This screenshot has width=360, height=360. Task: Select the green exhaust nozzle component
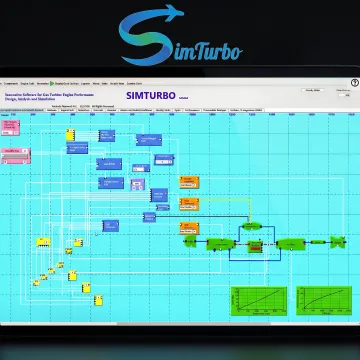click(338, 242)
